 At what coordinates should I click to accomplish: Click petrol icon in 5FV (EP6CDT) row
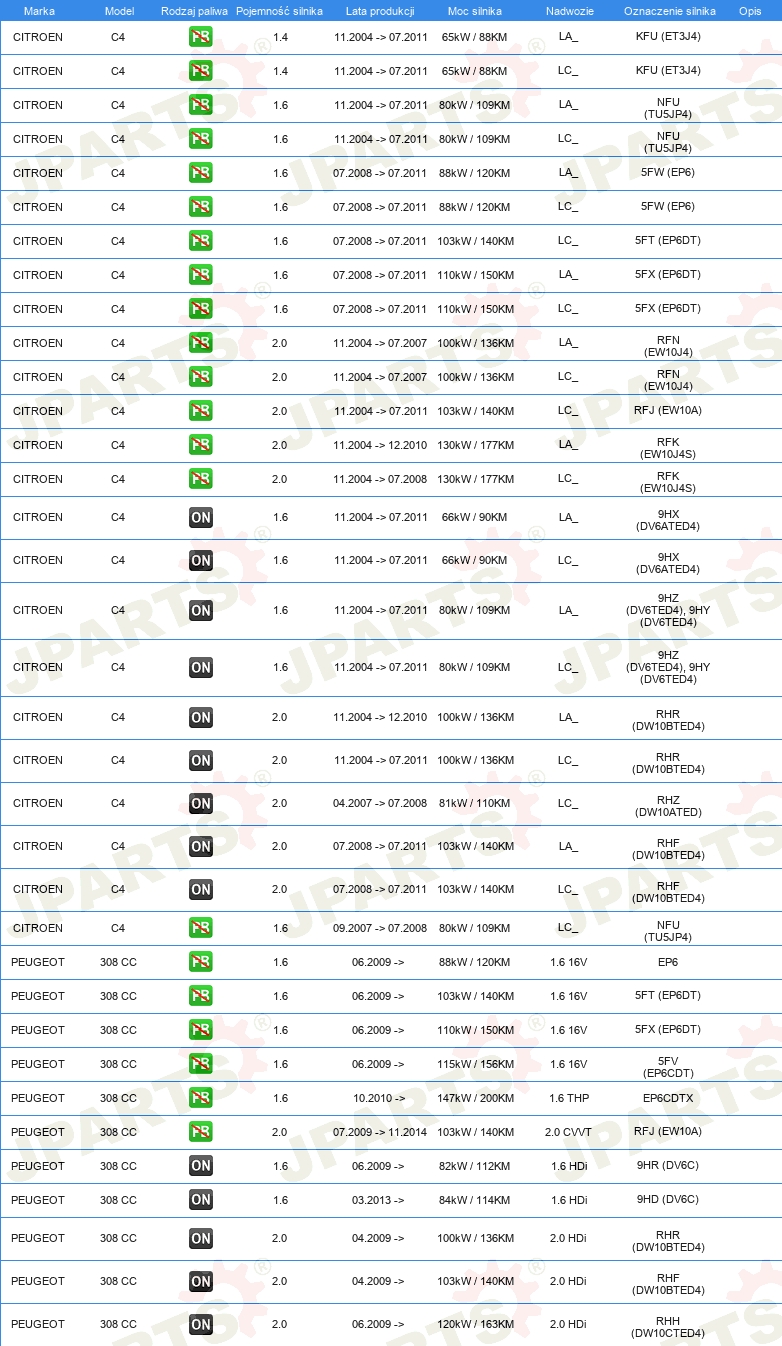(200, 1064)
